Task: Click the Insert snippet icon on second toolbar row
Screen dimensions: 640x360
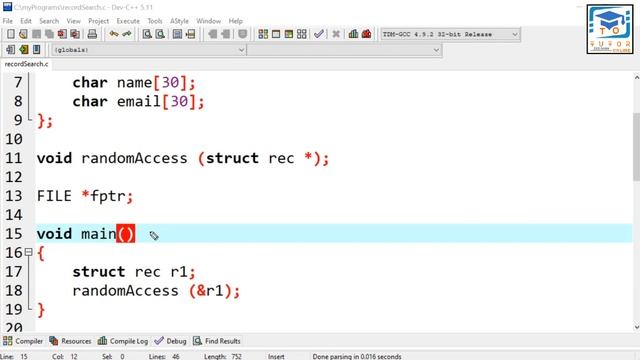Action: click(11, 50)
